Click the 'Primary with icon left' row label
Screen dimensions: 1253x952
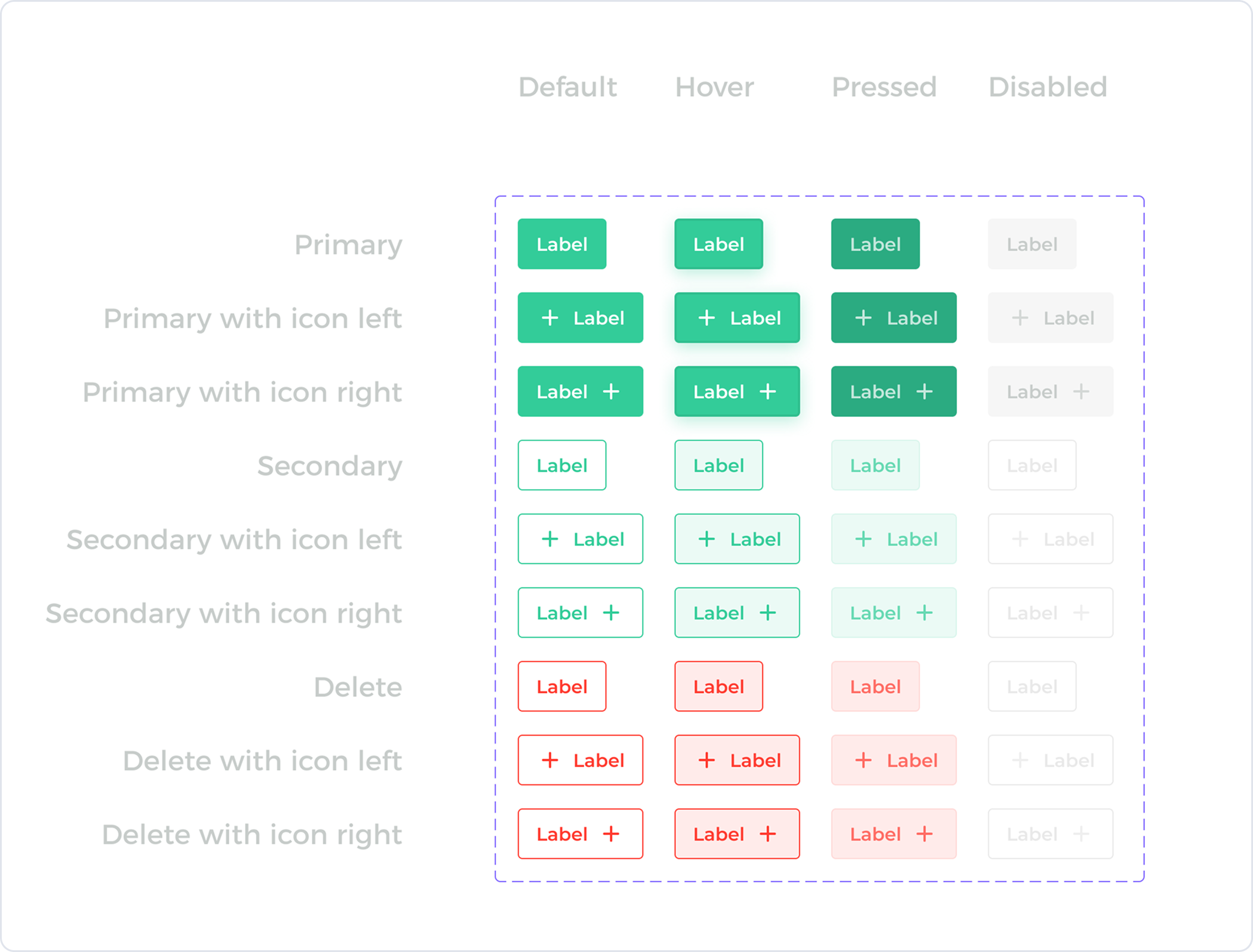click(253, 319)
